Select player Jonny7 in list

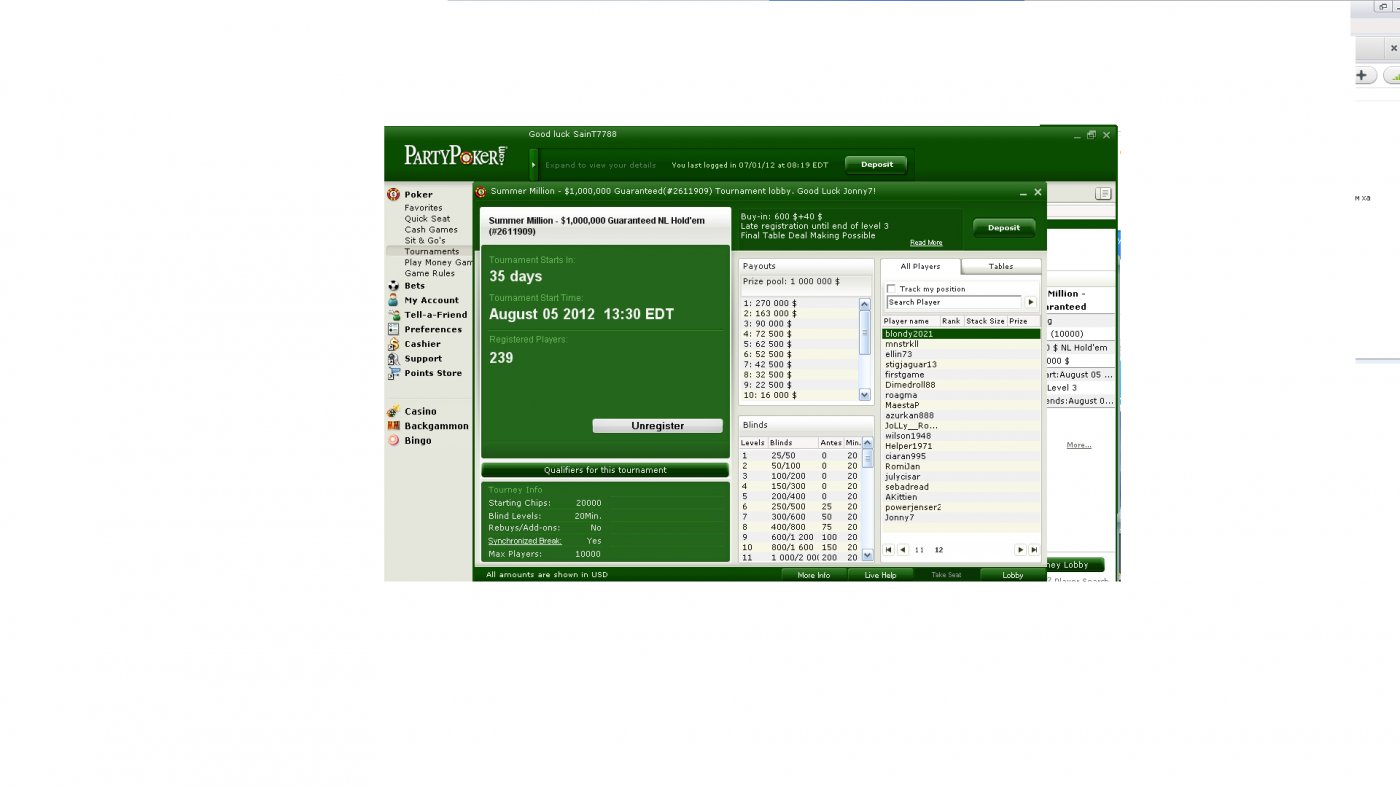[961, 518]
